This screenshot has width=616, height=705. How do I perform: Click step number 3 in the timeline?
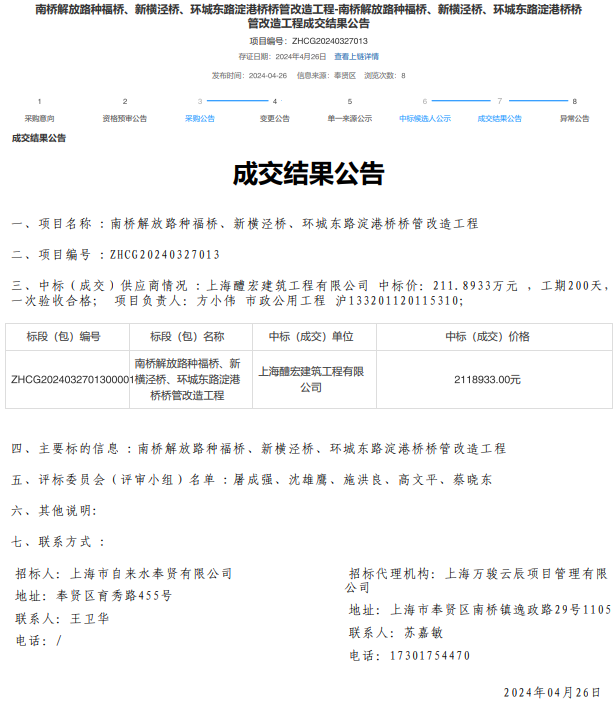pos(200,101)
